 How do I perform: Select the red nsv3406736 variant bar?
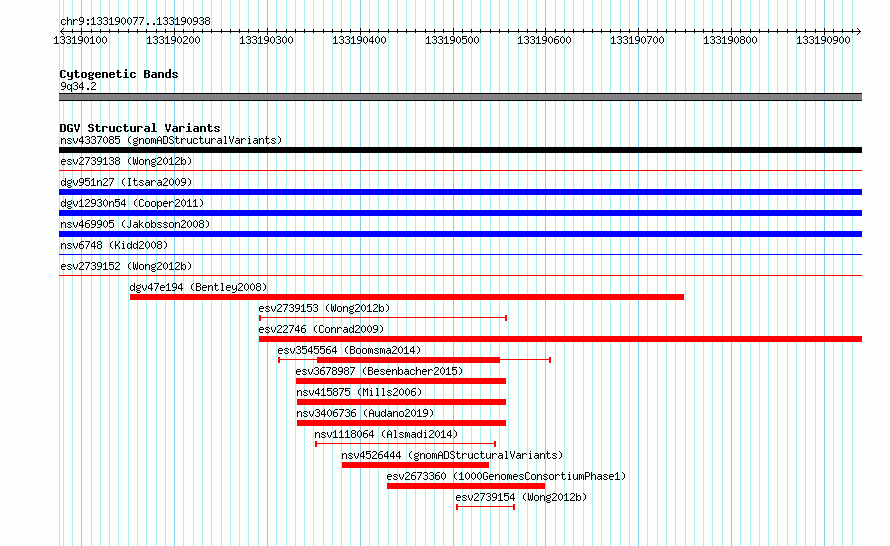[401, 423]
